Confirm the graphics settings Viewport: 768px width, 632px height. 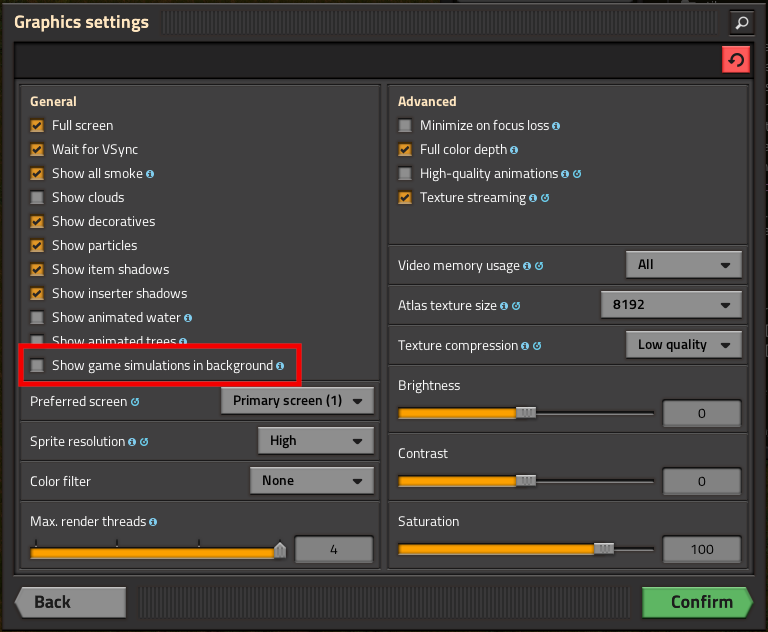pos(697,602)
